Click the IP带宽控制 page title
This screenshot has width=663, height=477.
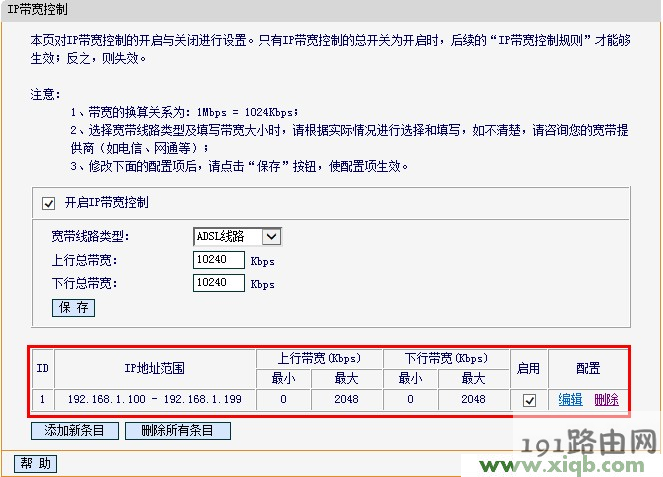click(38, 9)
